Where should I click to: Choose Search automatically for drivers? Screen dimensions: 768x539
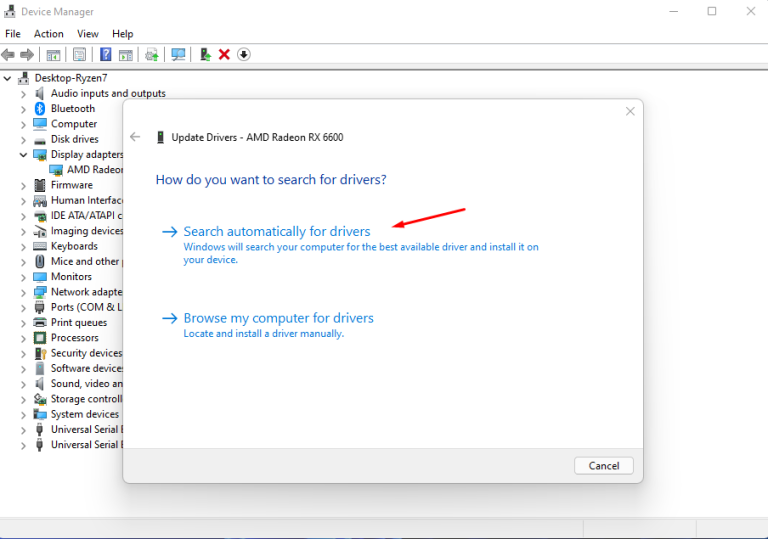tap(277, 231)
